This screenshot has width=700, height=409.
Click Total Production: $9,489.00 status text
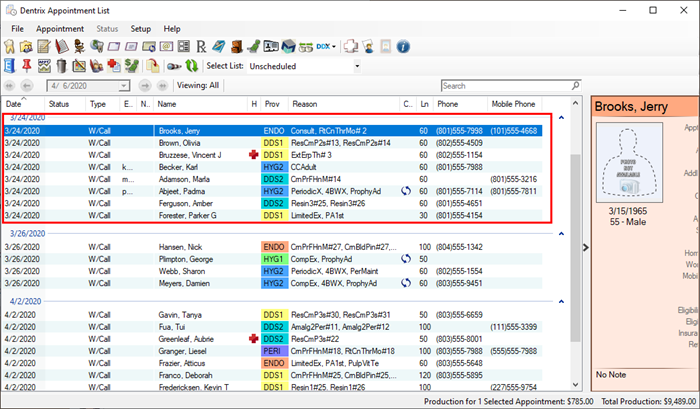coord(649,401)
